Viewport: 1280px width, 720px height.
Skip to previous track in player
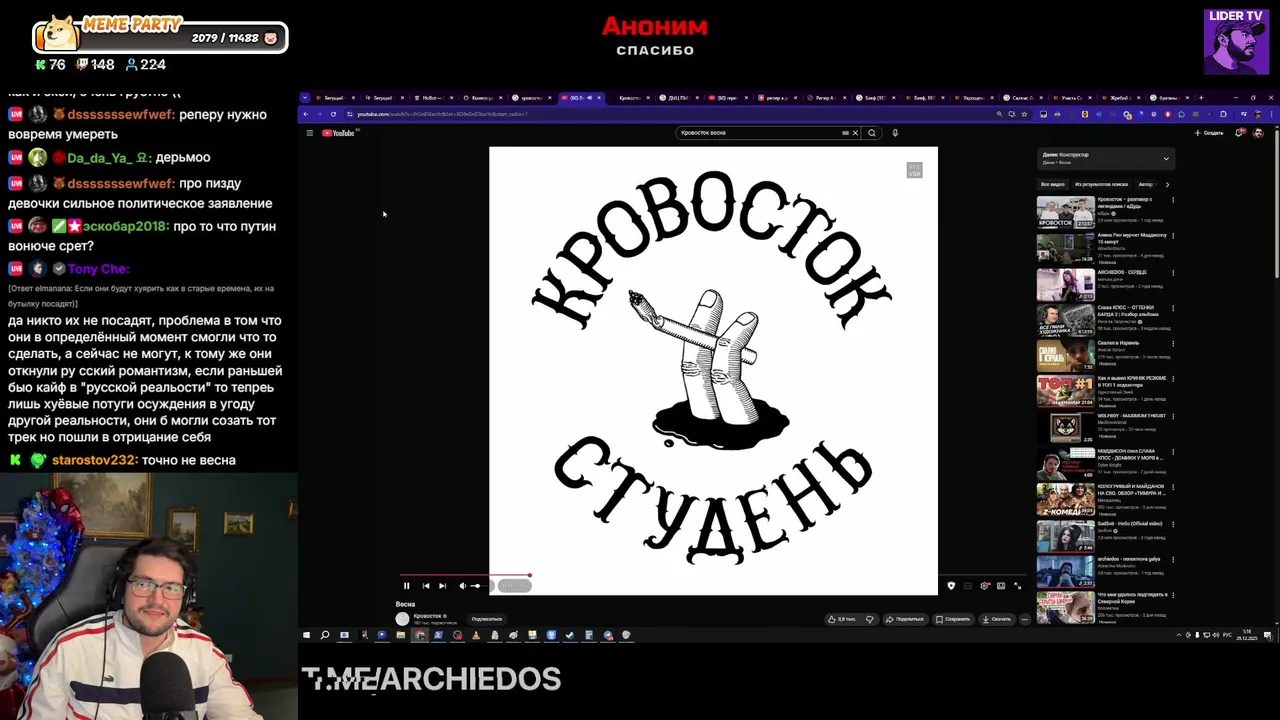point(426,586)
